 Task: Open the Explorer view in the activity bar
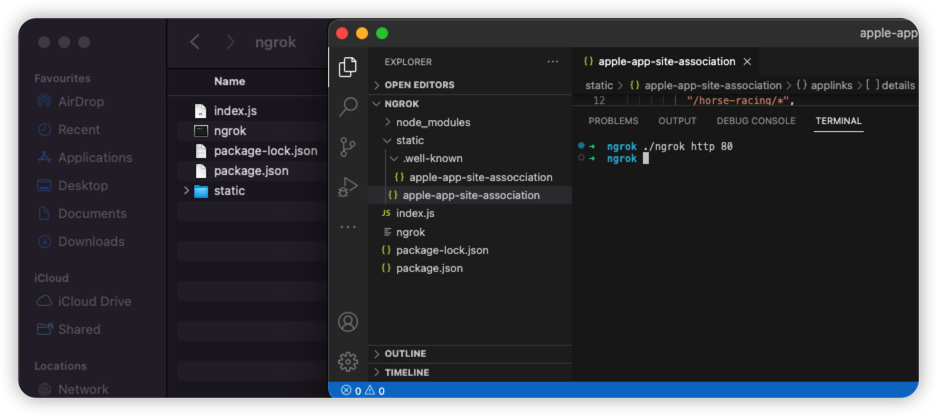pos(348,67)
